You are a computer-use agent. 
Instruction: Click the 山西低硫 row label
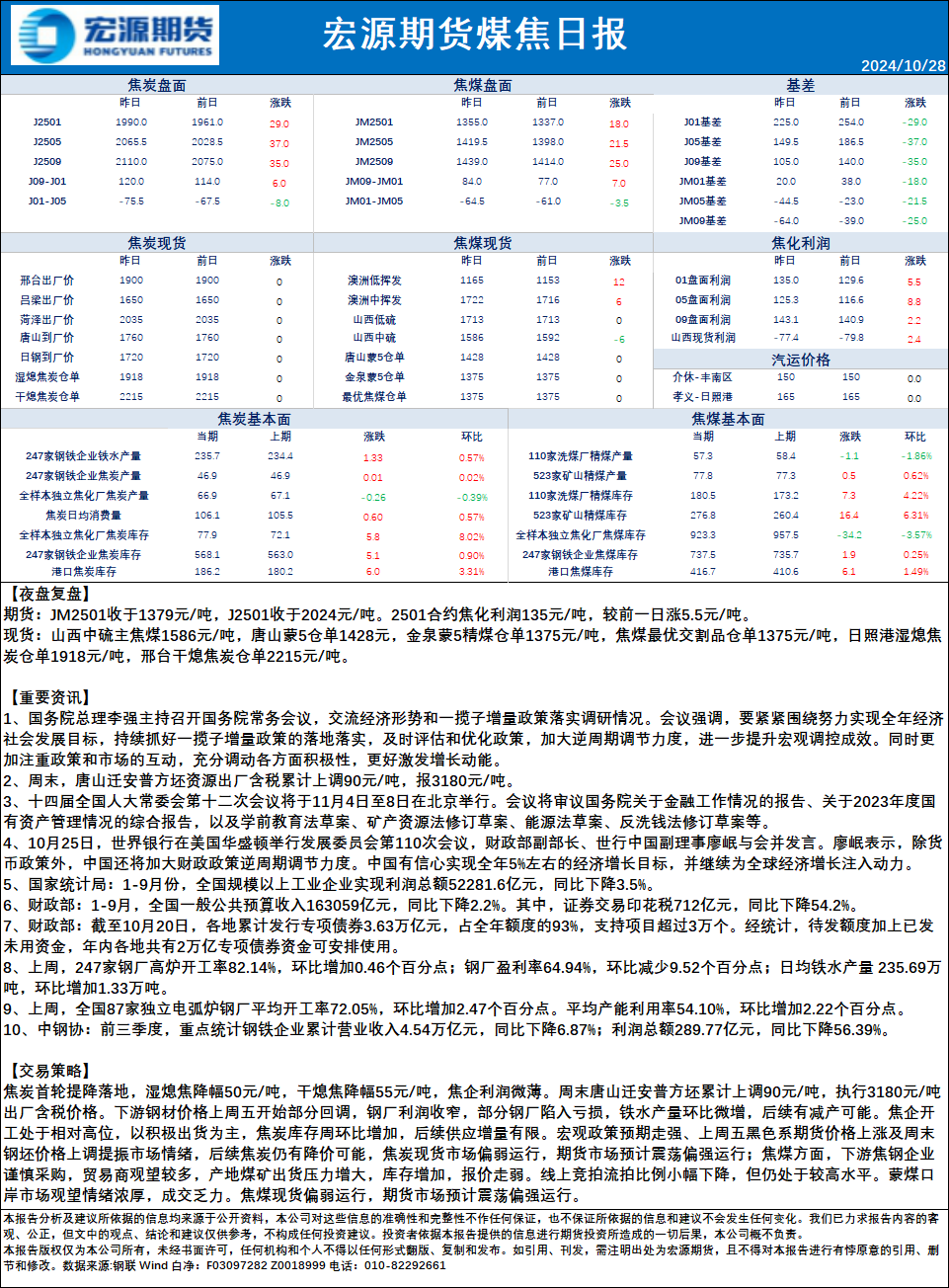pos(374,320)
